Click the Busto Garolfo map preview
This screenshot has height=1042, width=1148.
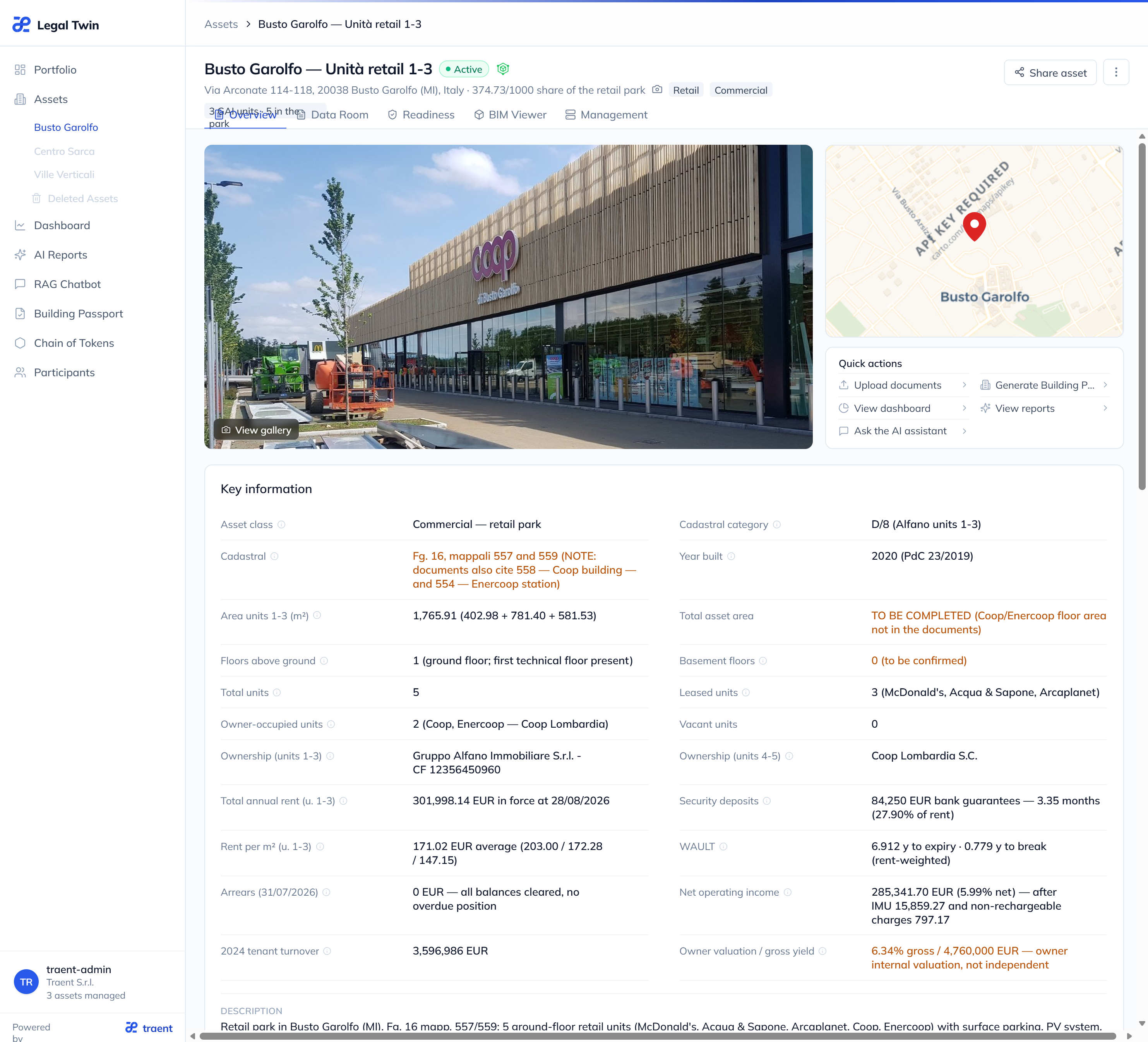click(974, 241)
